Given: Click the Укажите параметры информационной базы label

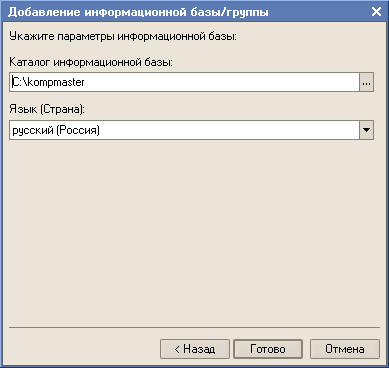Looking at the screenshot, I should tap(123, 36).
